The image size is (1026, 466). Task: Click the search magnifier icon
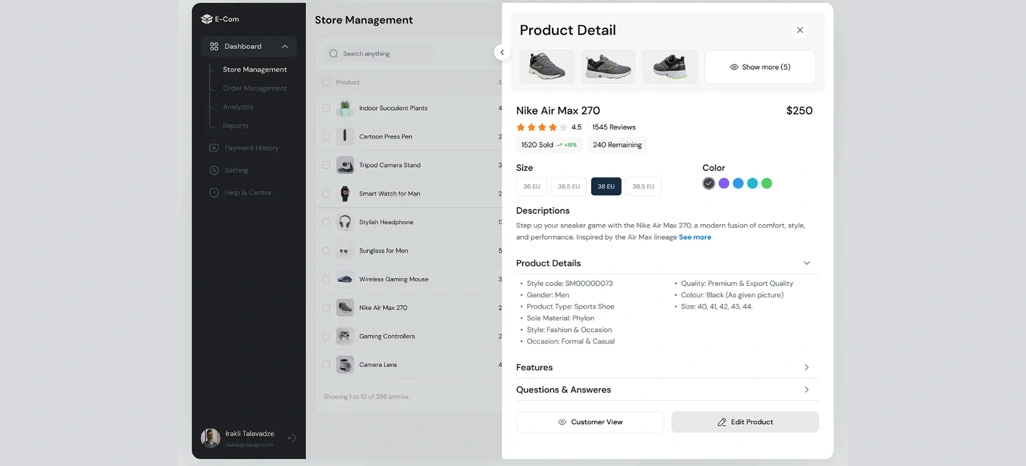click(334, 54)
